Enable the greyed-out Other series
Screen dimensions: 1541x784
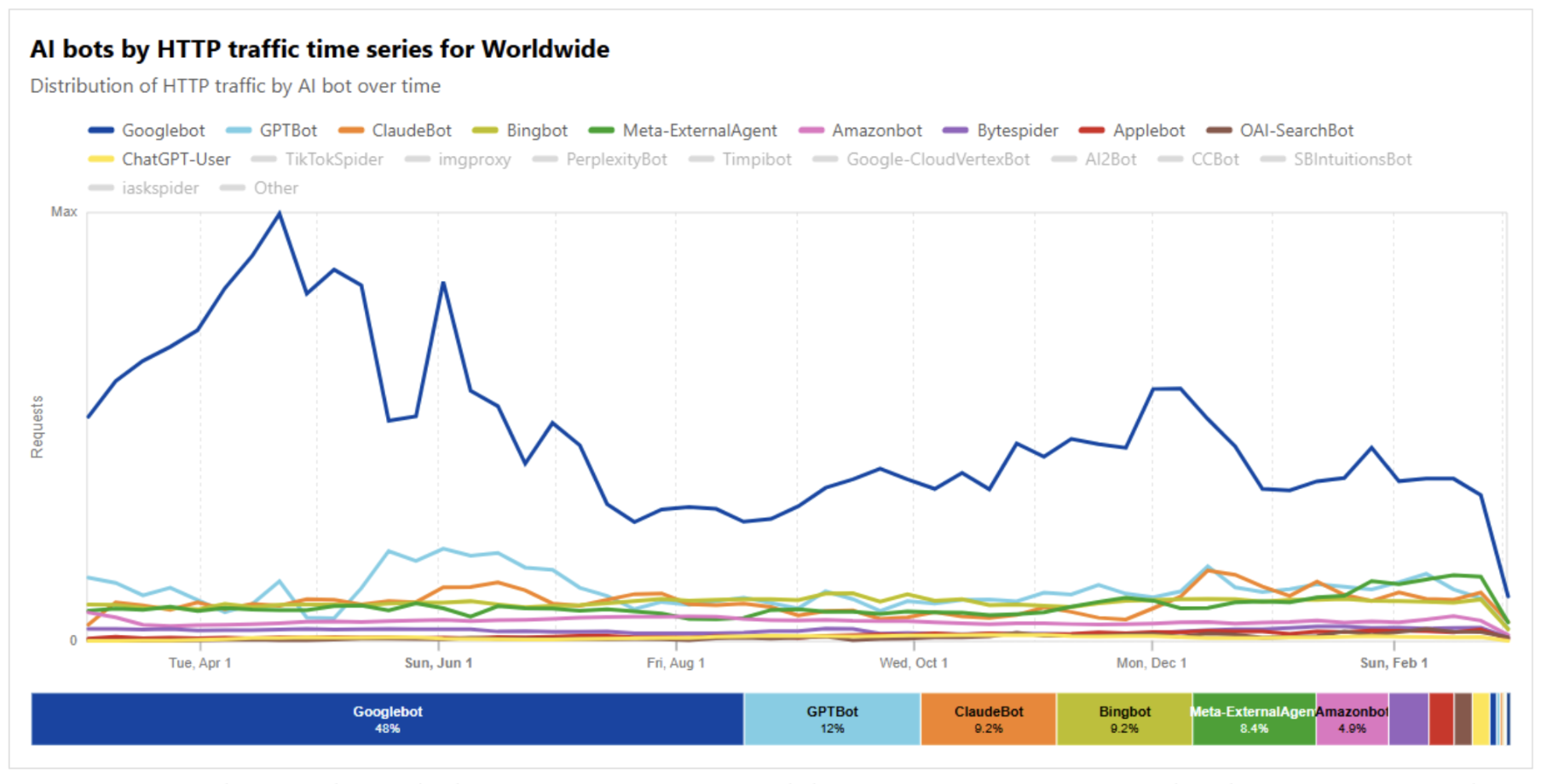coord(274,188)
